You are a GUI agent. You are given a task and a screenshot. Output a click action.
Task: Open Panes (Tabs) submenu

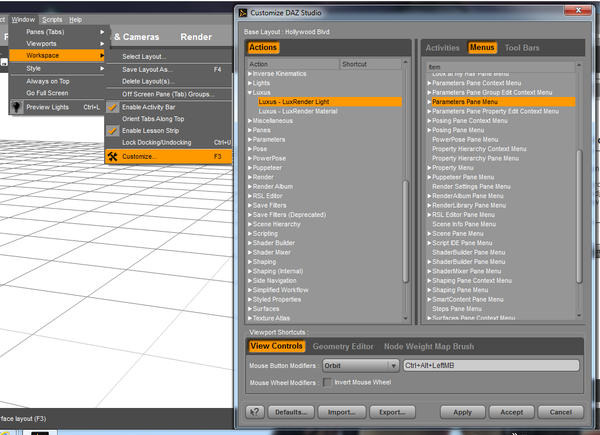click(57, 32)
